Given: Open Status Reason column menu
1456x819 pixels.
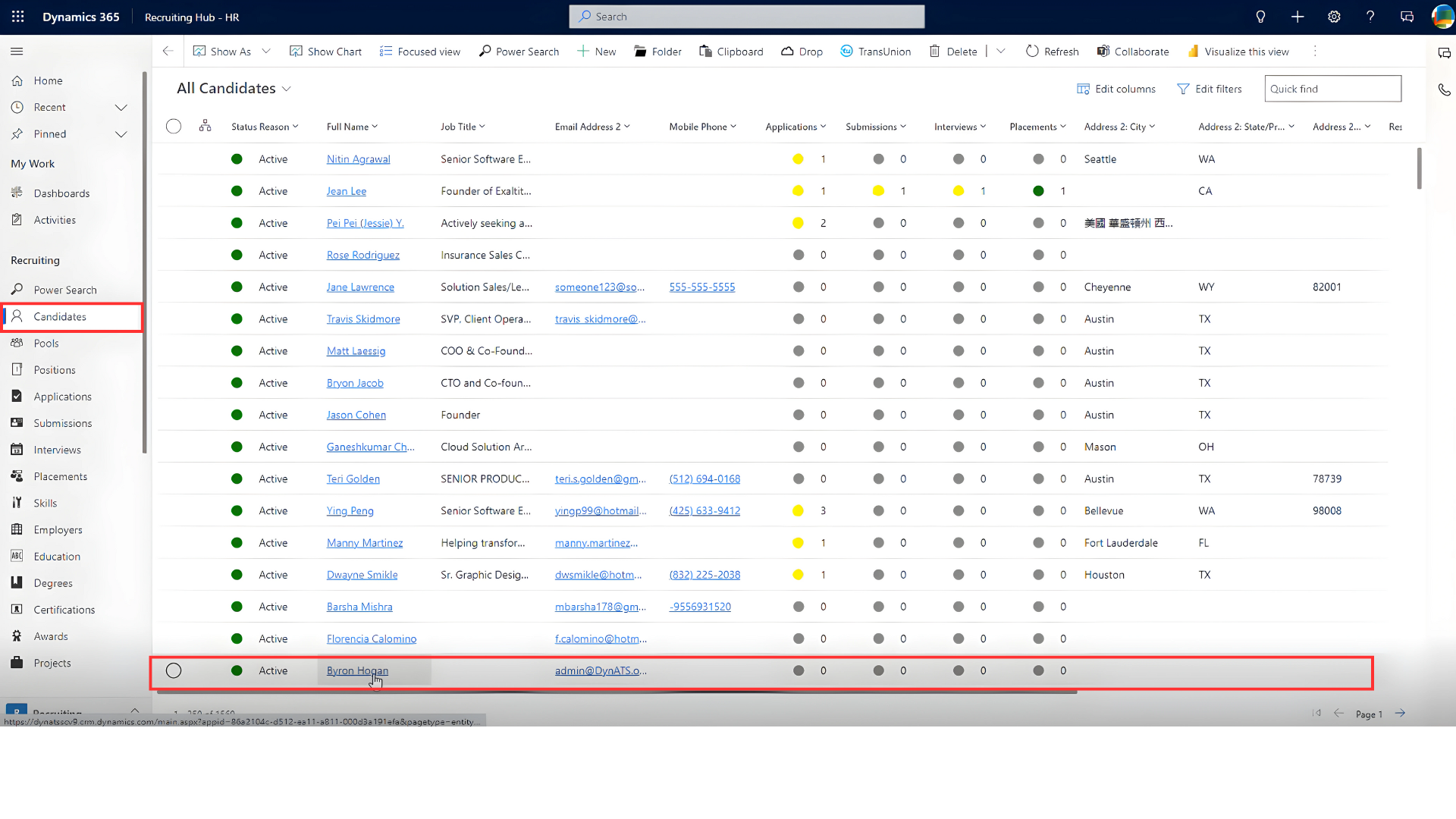Looking at the screenshot, I should point(265,127).
